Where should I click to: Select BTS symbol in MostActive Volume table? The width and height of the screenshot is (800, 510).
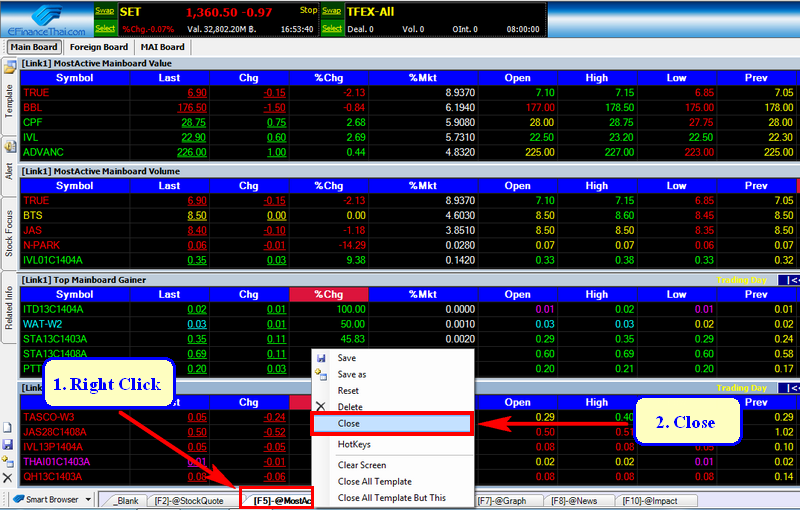32,216
